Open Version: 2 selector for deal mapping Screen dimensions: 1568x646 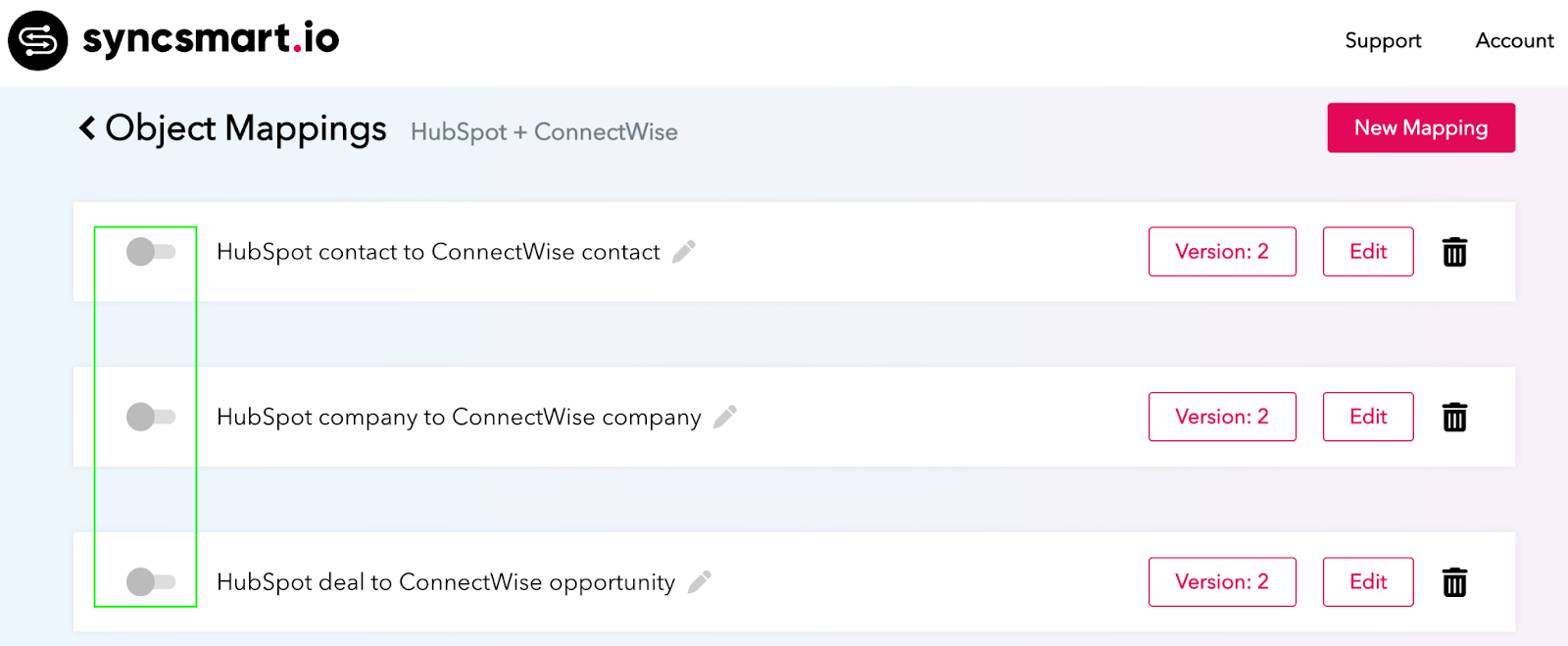click(1221, 582)
